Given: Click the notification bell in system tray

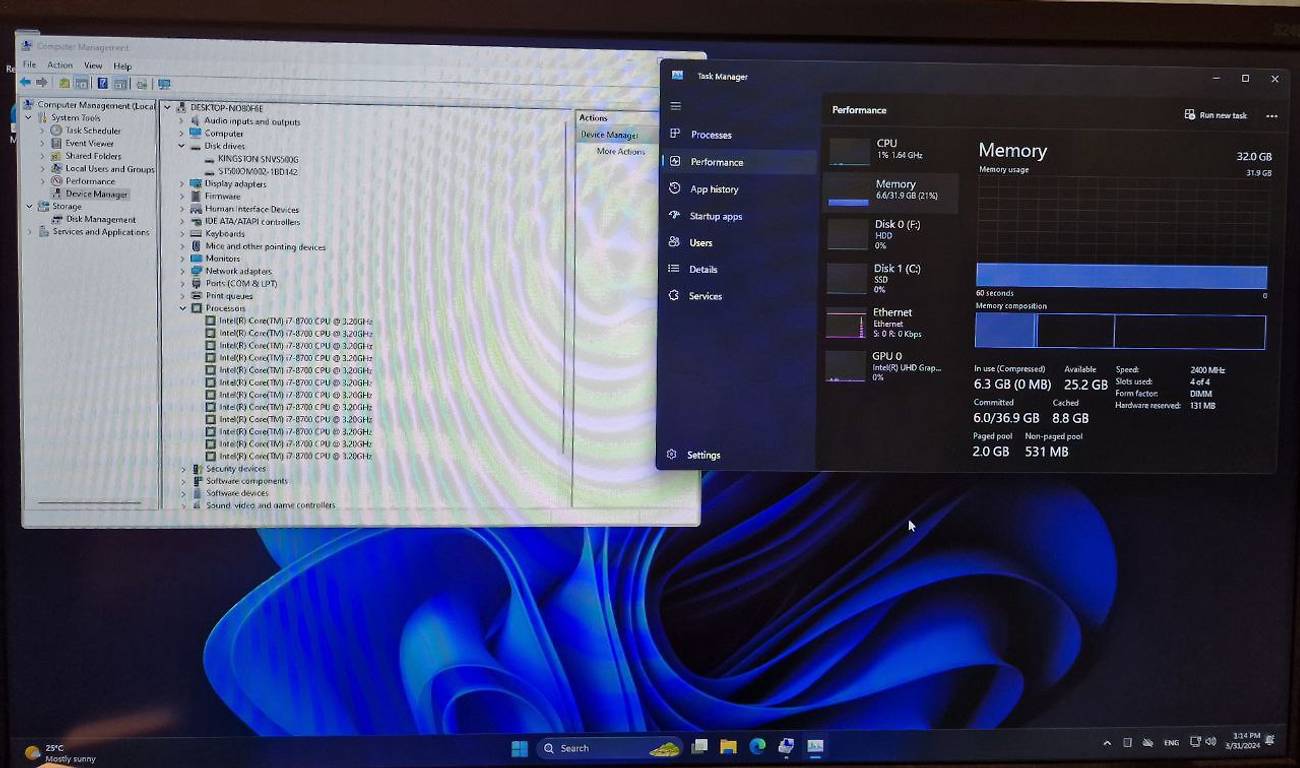Looking at the screenshot, I should pyautogui.click(x=1270, y=741).
